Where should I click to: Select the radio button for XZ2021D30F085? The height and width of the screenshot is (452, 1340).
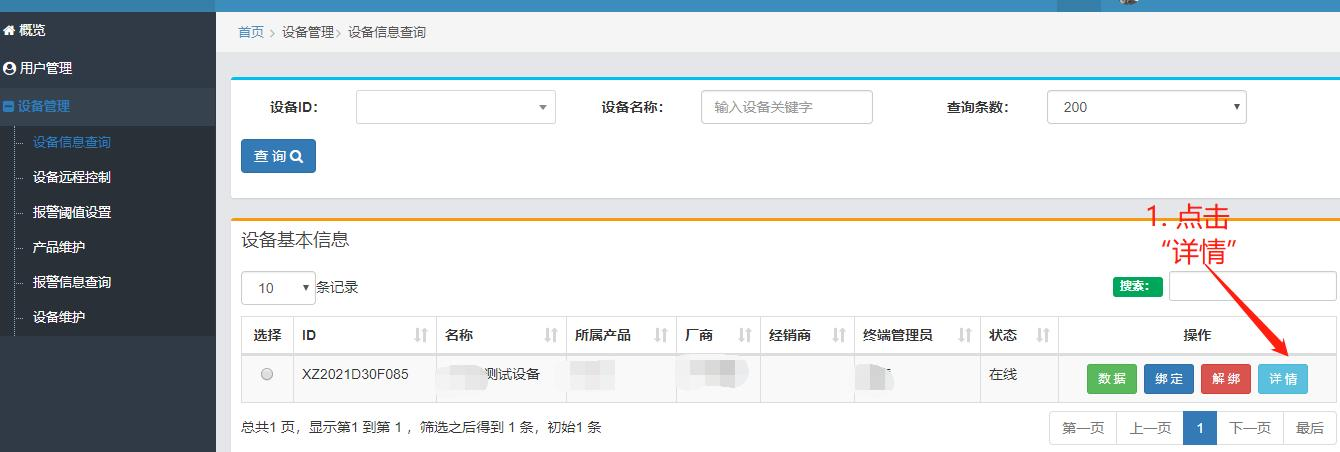pyautogui.click(x=267, y=374)
